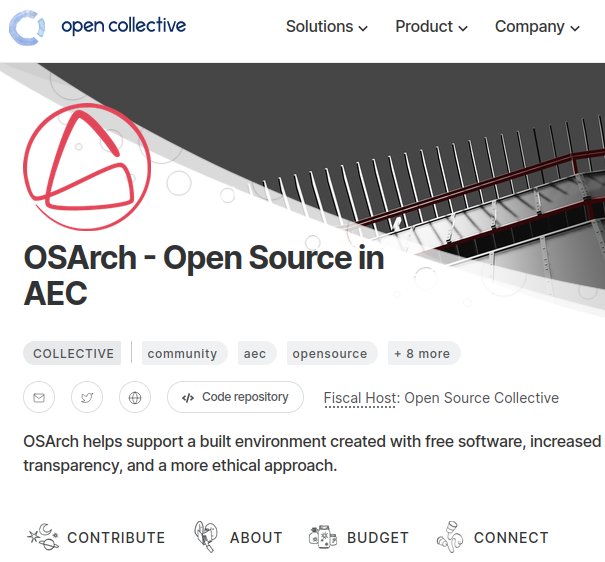Click the OSArch red circular avatar logo

(87, 167)
